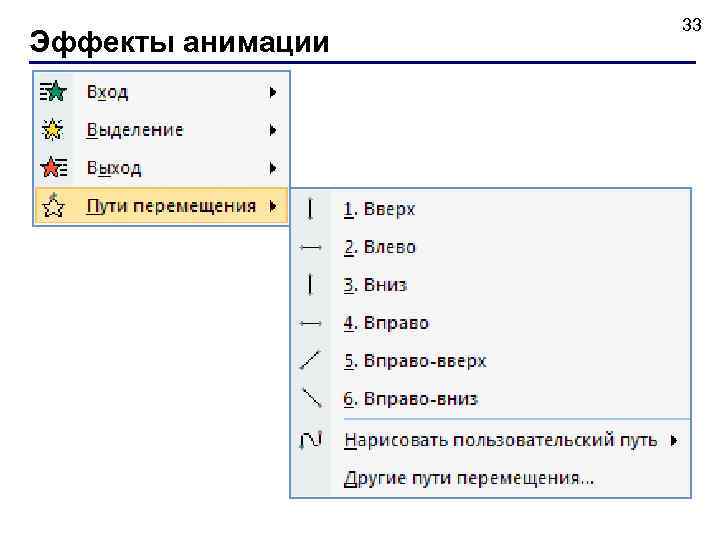Expand the Вход submenu arrow

pyautogui.click(x=272, y=92)
